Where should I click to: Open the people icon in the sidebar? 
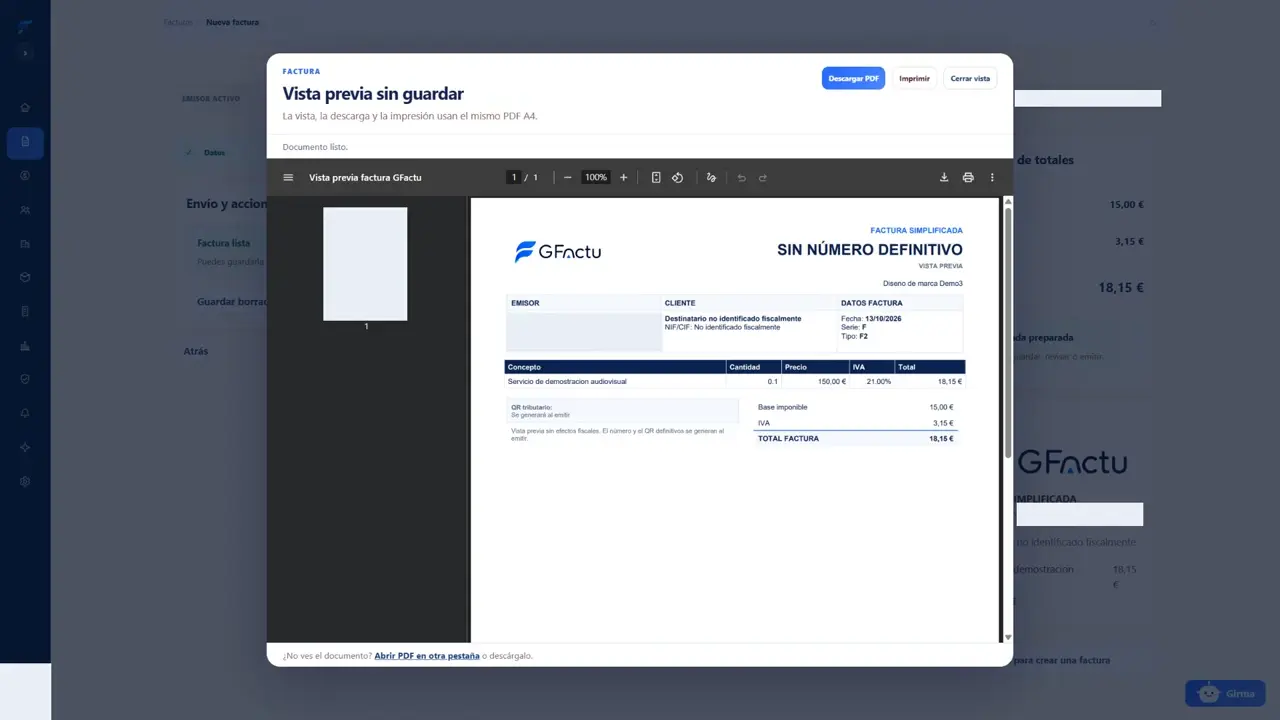point(25,210)
